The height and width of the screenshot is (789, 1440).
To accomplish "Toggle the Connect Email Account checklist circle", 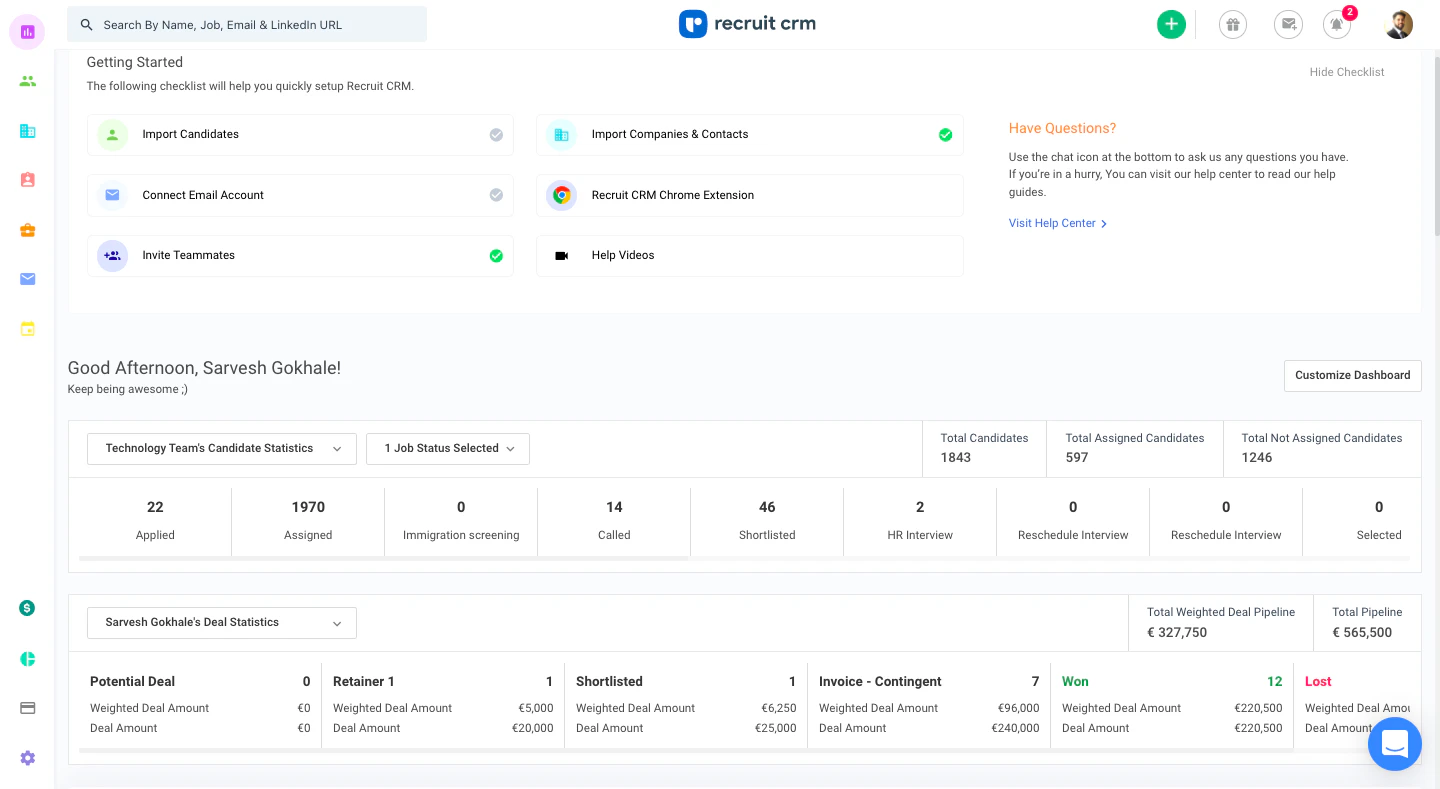I will pos(496,195).
